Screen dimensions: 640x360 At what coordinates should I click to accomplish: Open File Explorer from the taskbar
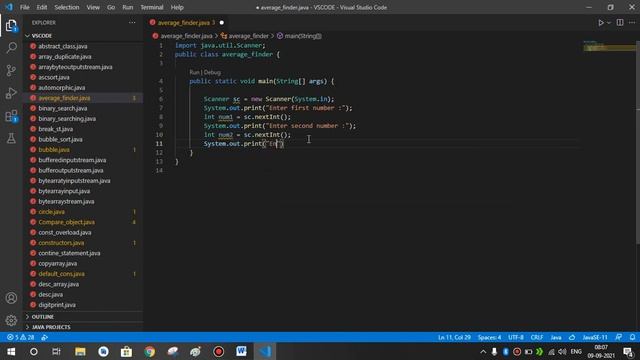click(x=80, y=351)
